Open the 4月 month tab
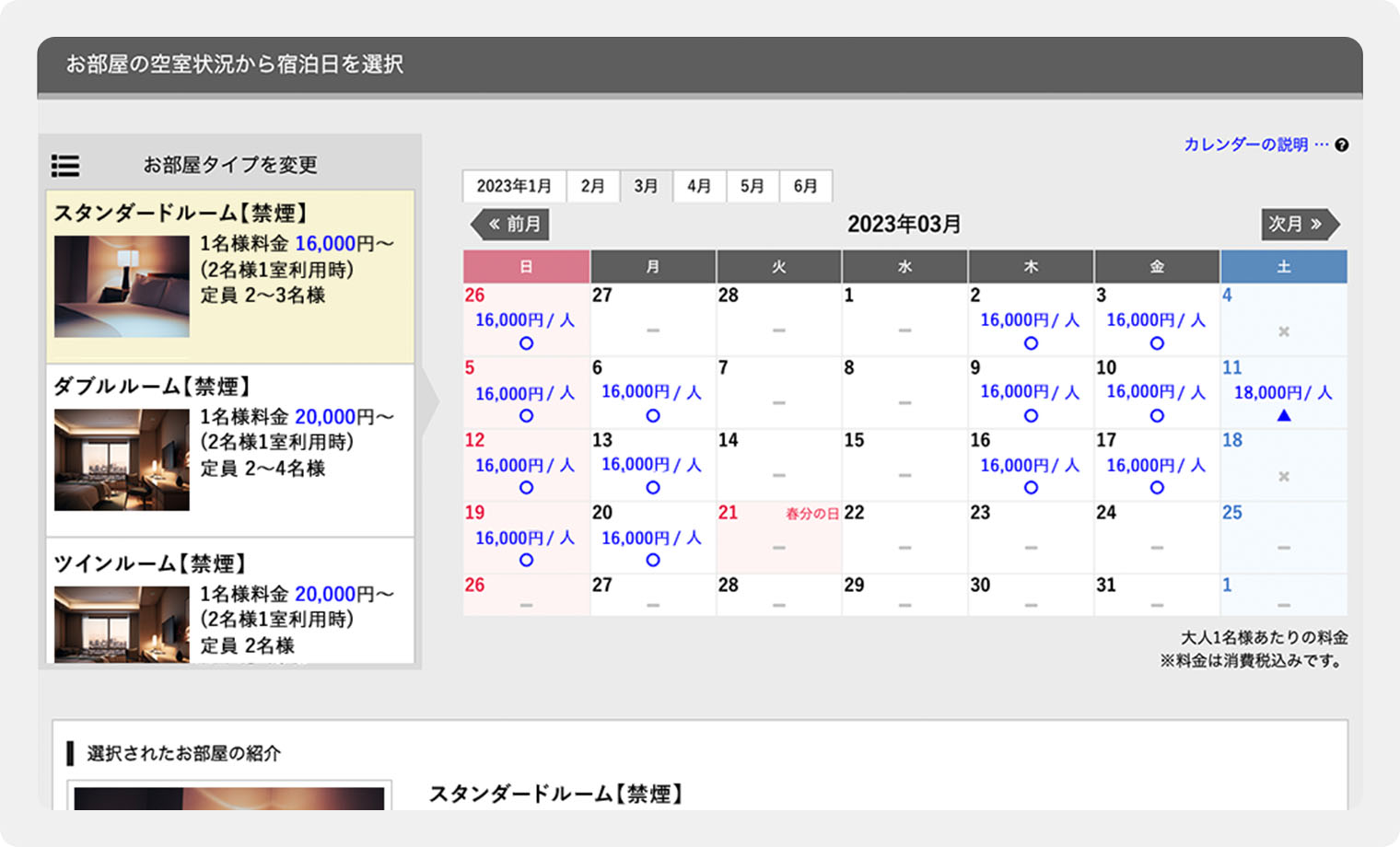Screen dimensions: 1400x847 coord(699,186)
